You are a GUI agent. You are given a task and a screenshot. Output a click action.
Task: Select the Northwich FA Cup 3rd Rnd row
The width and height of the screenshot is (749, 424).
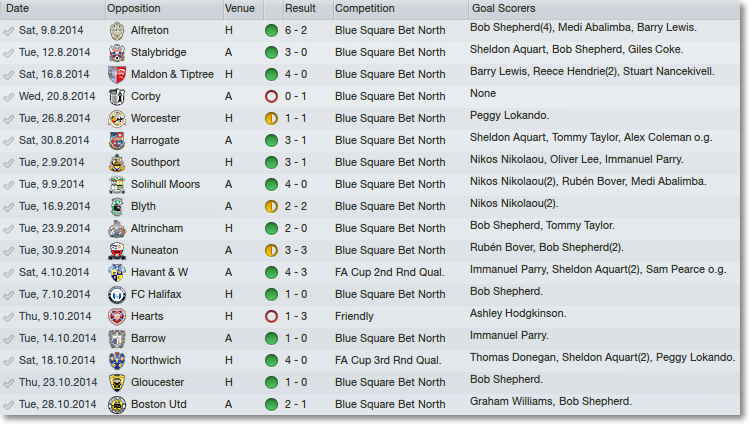370,360
